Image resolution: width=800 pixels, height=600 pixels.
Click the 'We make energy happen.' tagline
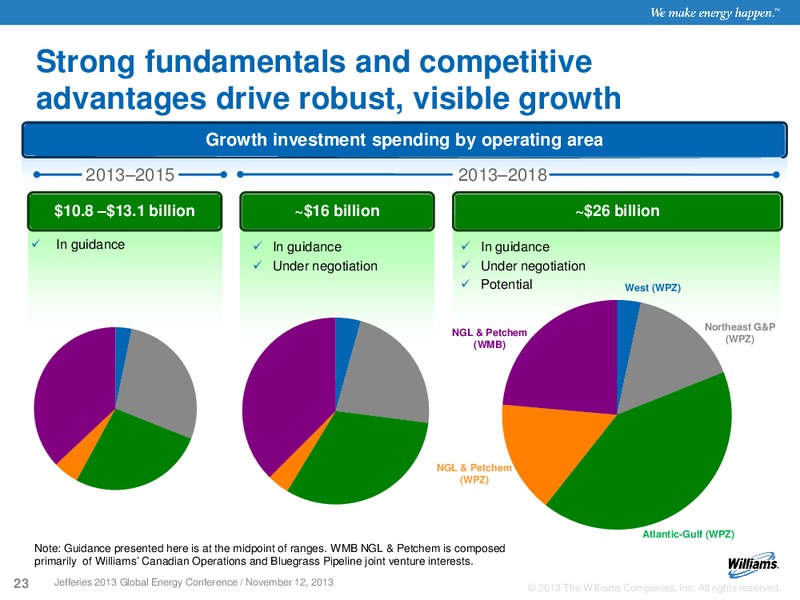pos(714,13)
